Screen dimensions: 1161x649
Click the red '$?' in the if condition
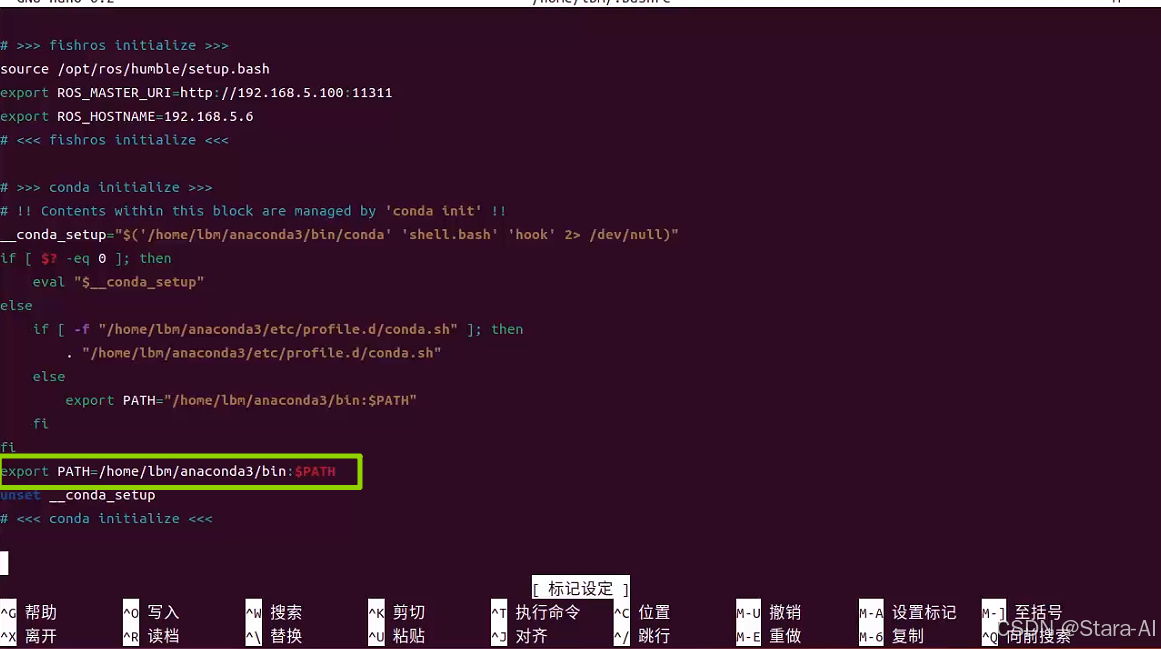[49, 259]
